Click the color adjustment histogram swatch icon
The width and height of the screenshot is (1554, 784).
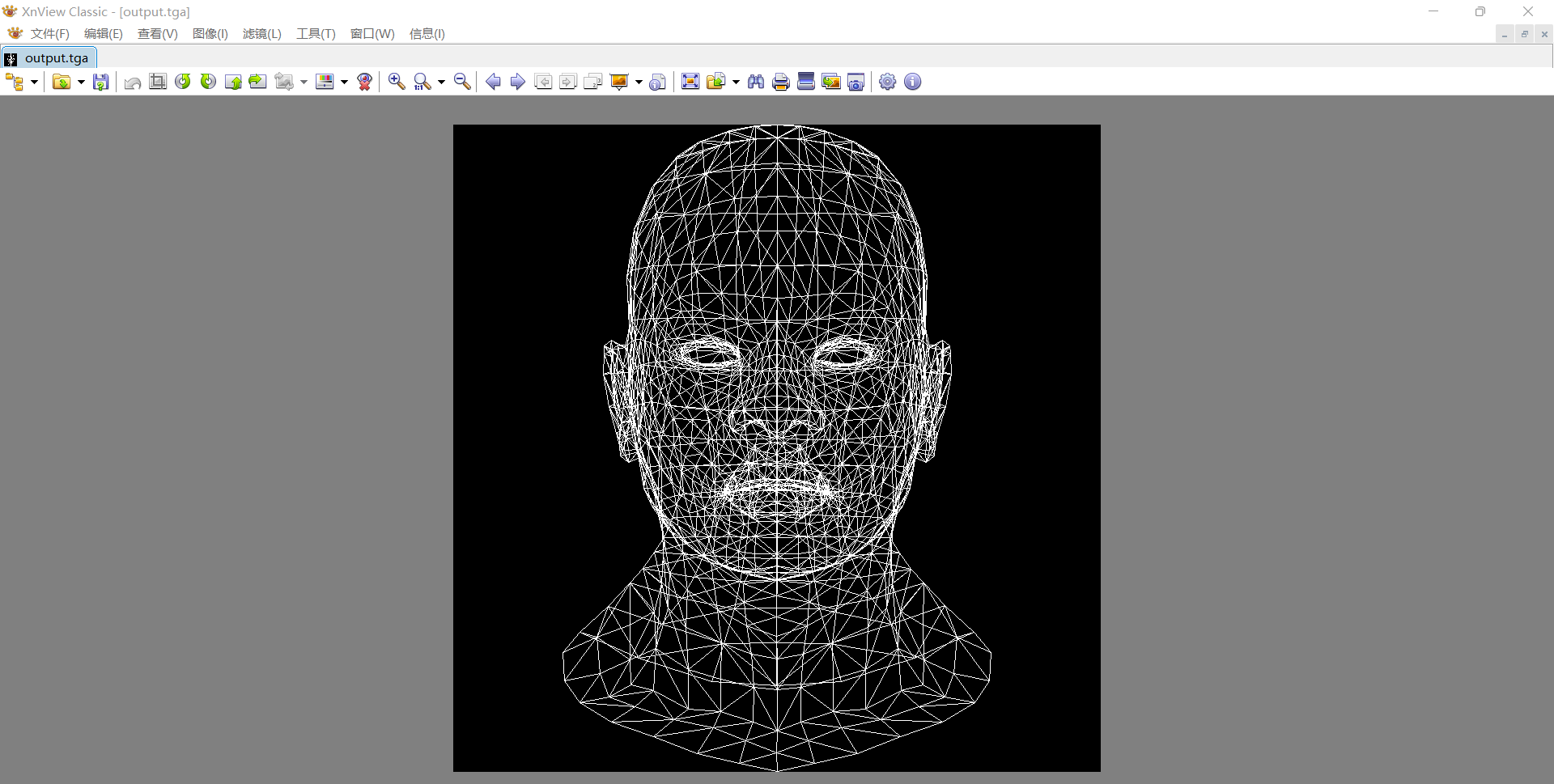326,81
